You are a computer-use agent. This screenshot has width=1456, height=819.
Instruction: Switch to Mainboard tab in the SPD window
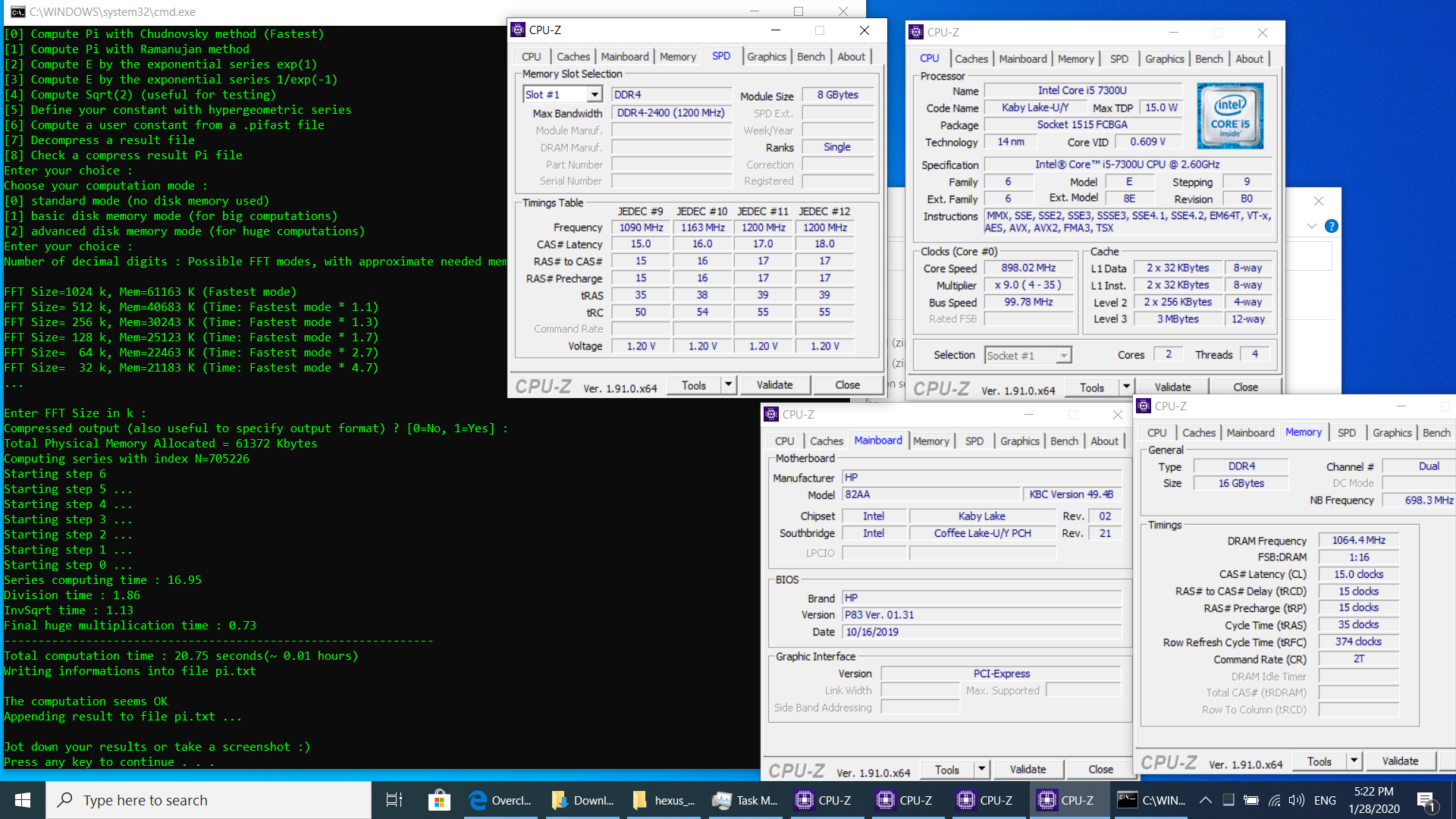pos(624,57)
